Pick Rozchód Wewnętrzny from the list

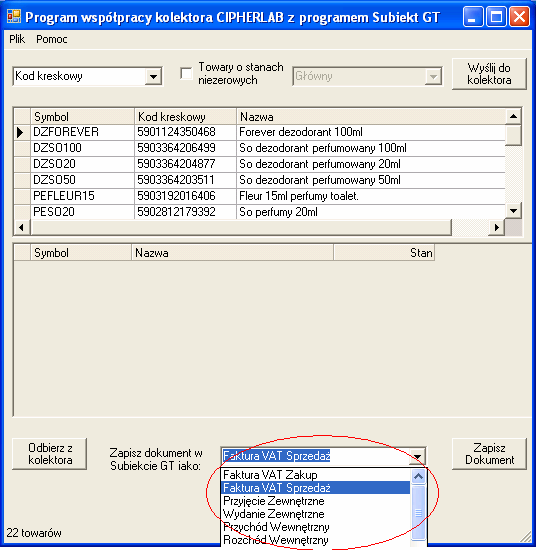point(316,540)
